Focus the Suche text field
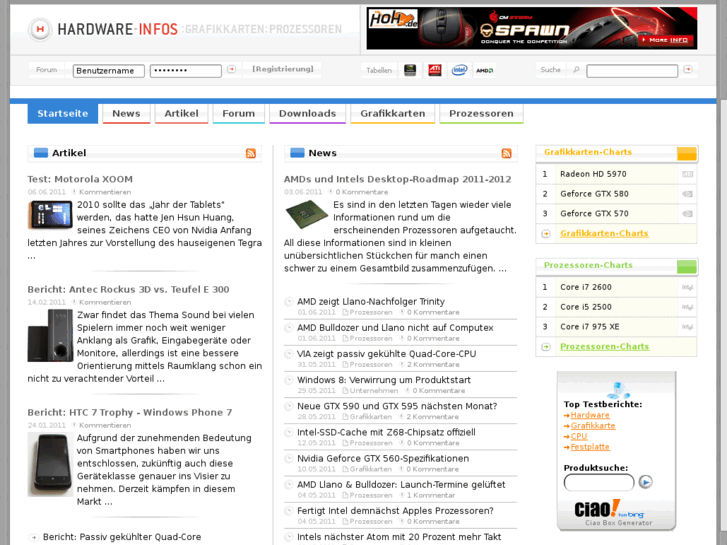The width and height of the screenshot is (727, 545). 632,71
